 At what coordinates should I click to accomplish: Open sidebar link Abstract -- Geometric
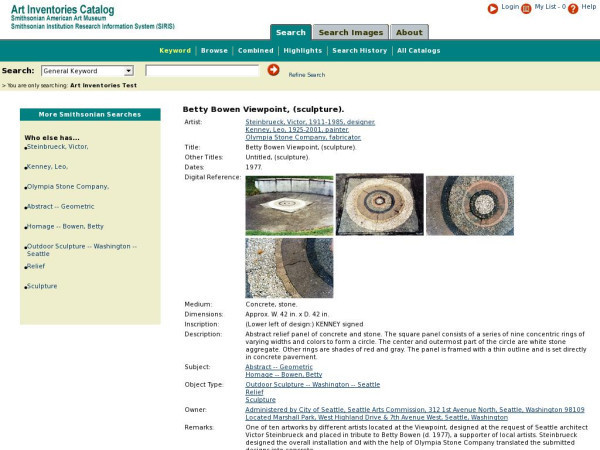click(60, 206)
